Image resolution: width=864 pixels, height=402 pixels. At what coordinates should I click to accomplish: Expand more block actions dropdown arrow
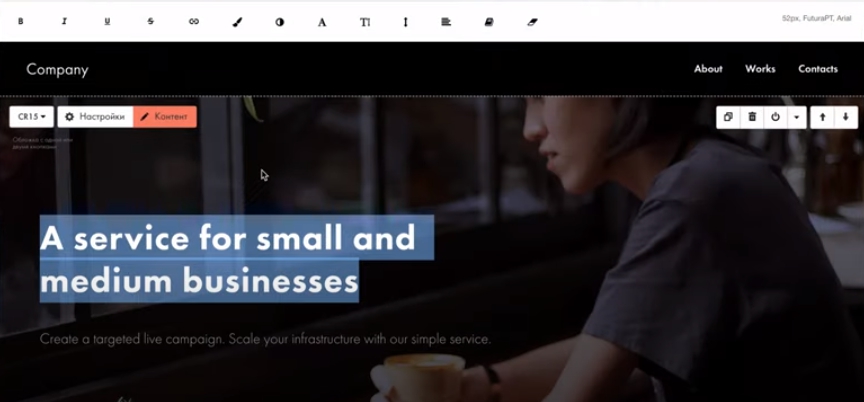797,117
